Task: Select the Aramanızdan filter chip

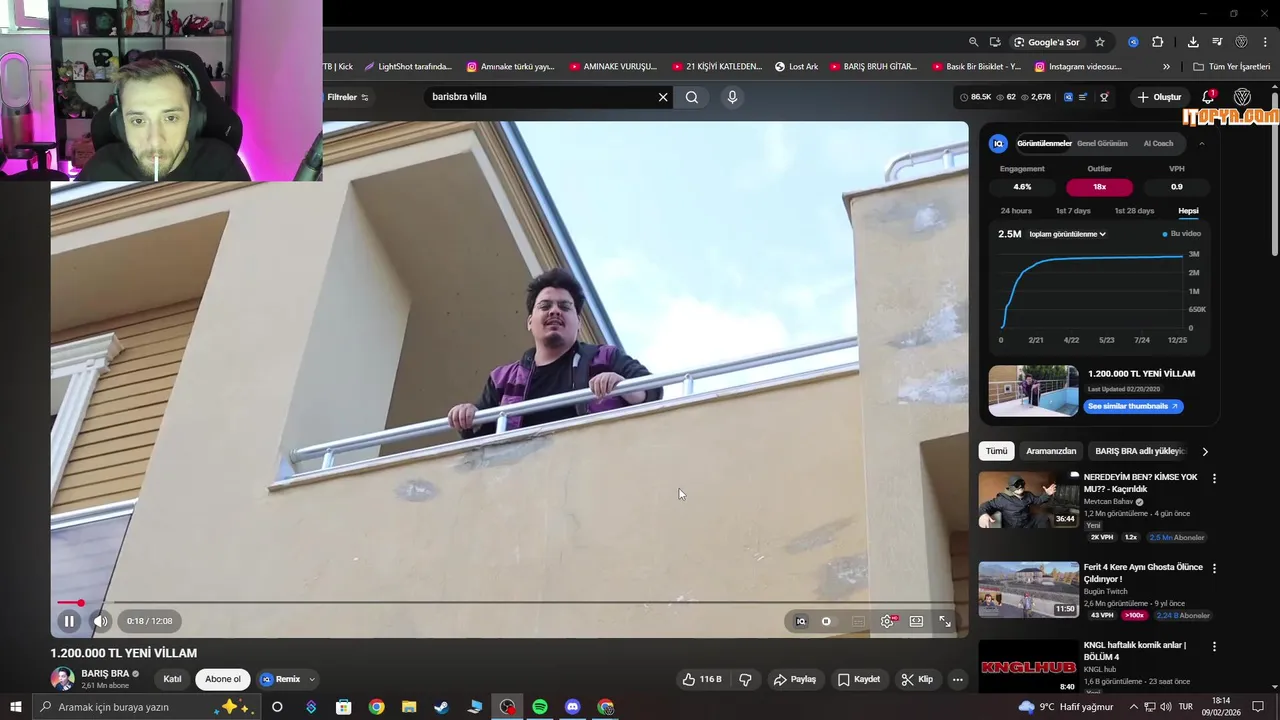Action: pos(1051,451)
